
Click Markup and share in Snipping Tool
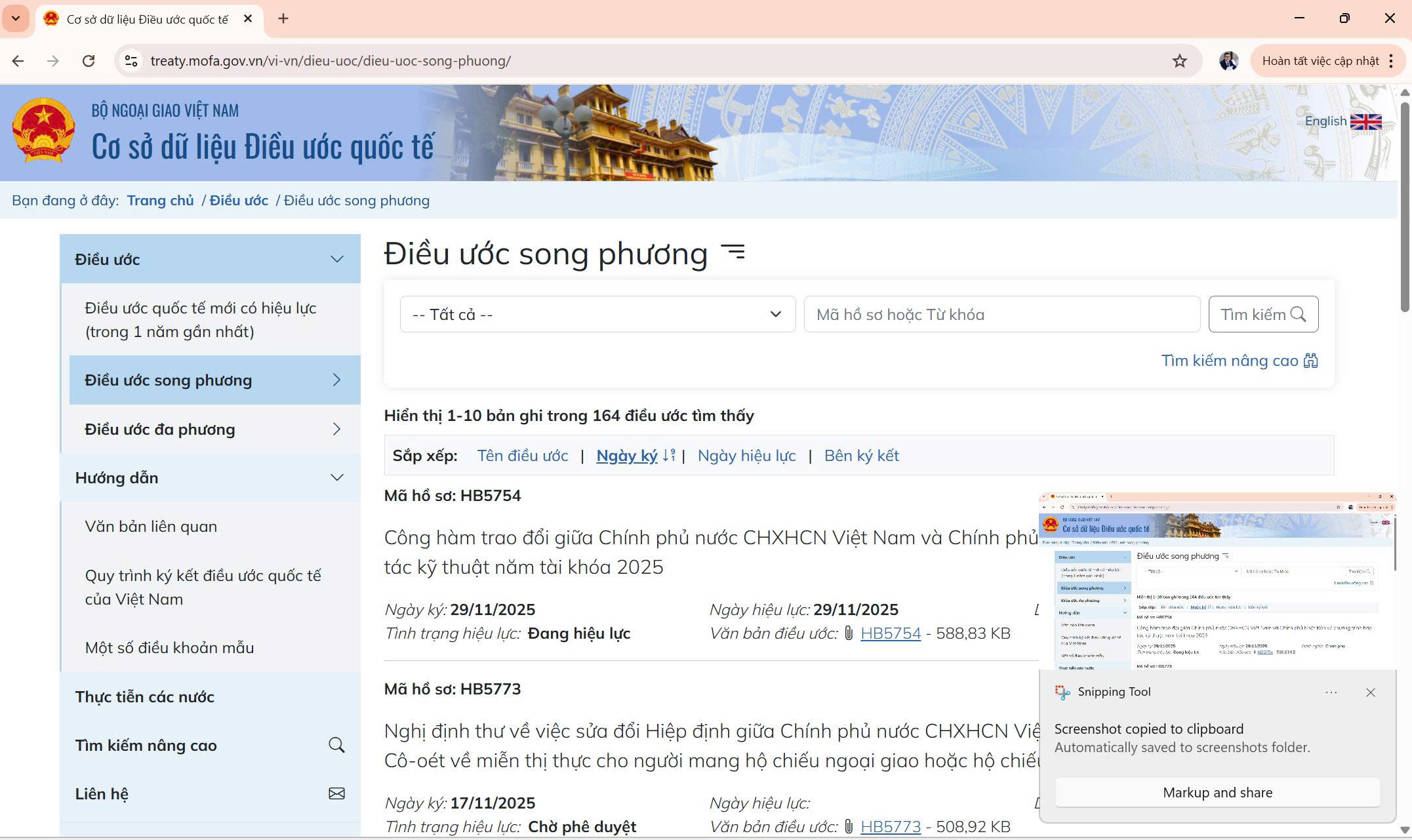pos(1217,792)
